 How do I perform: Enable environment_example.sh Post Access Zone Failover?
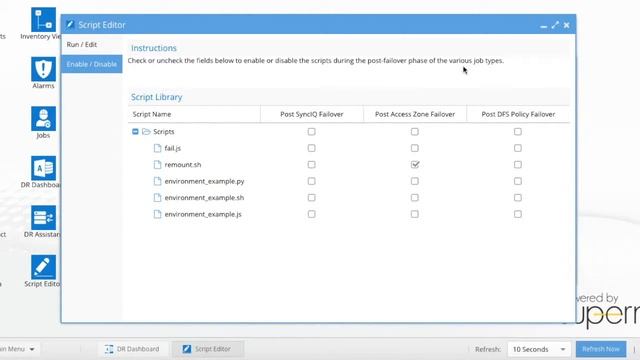(415, 198)
